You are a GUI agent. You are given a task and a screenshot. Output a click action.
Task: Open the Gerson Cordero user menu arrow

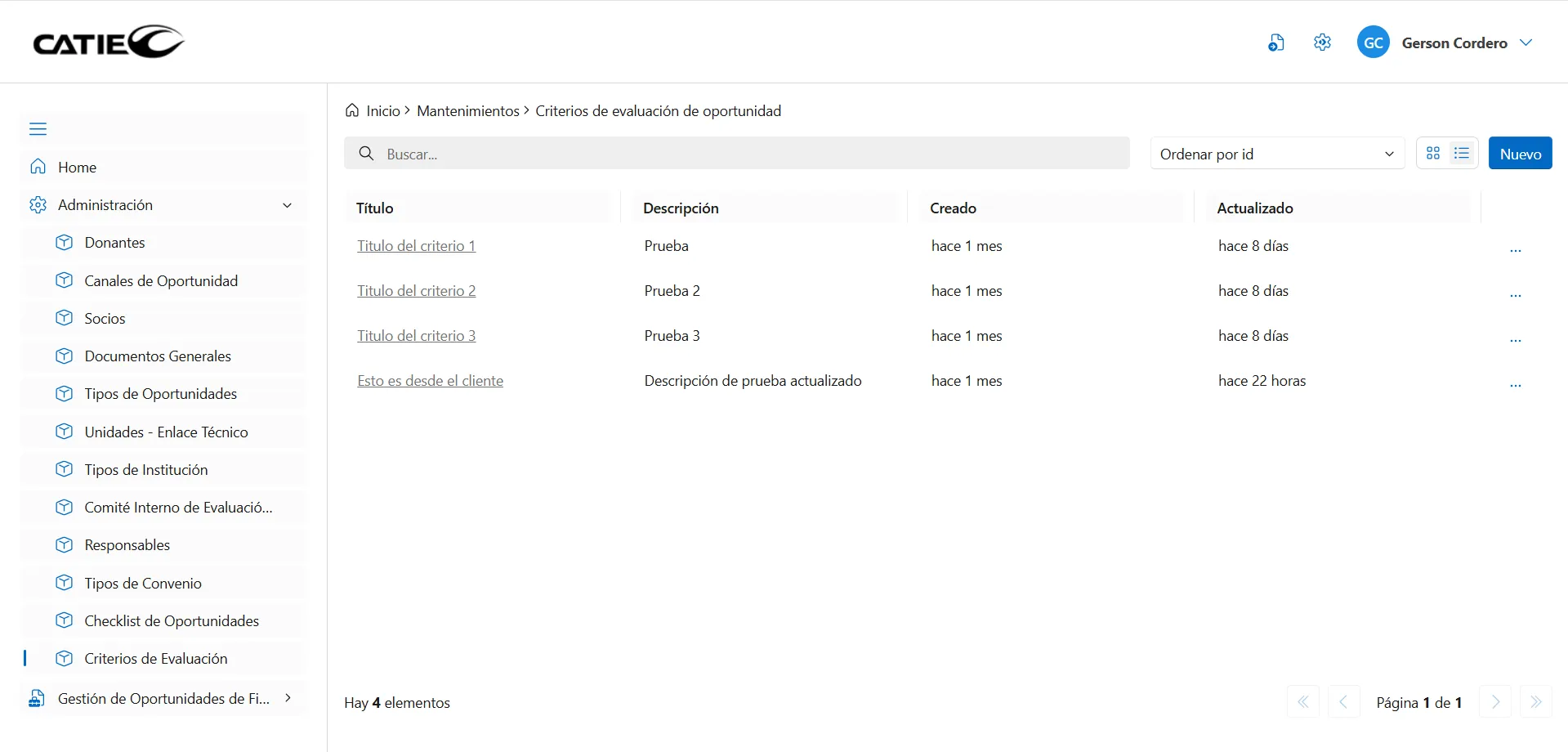tap(1526, 43)
